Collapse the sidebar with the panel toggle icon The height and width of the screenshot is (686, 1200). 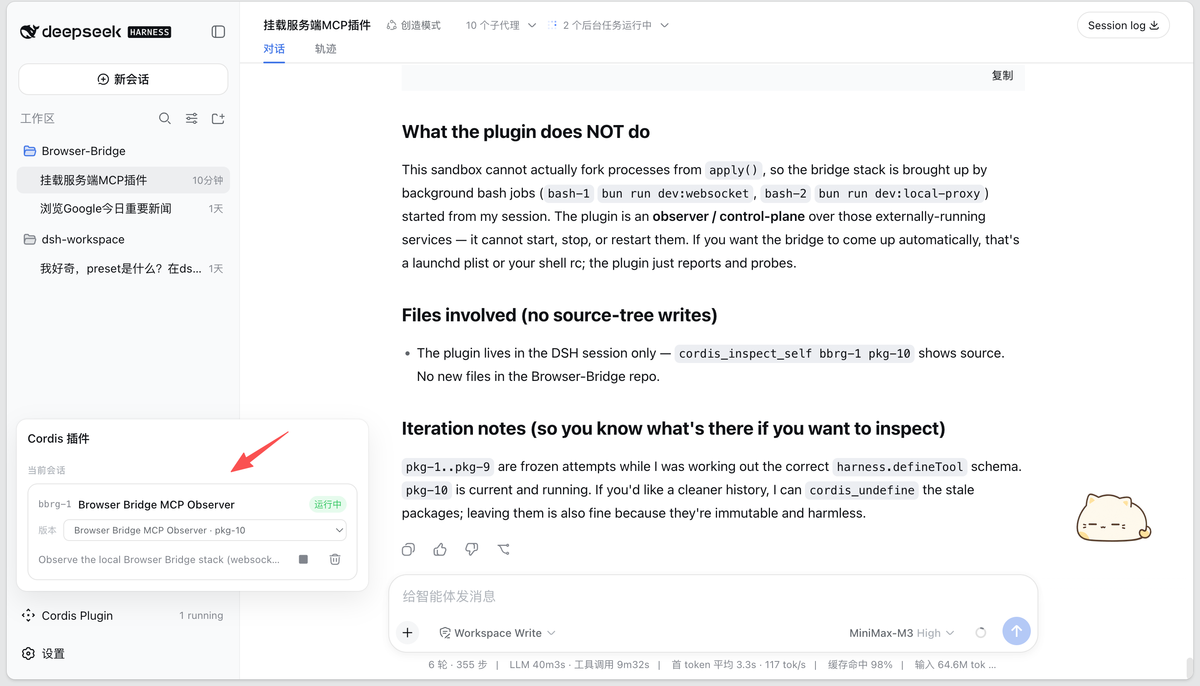click(218, 32)
